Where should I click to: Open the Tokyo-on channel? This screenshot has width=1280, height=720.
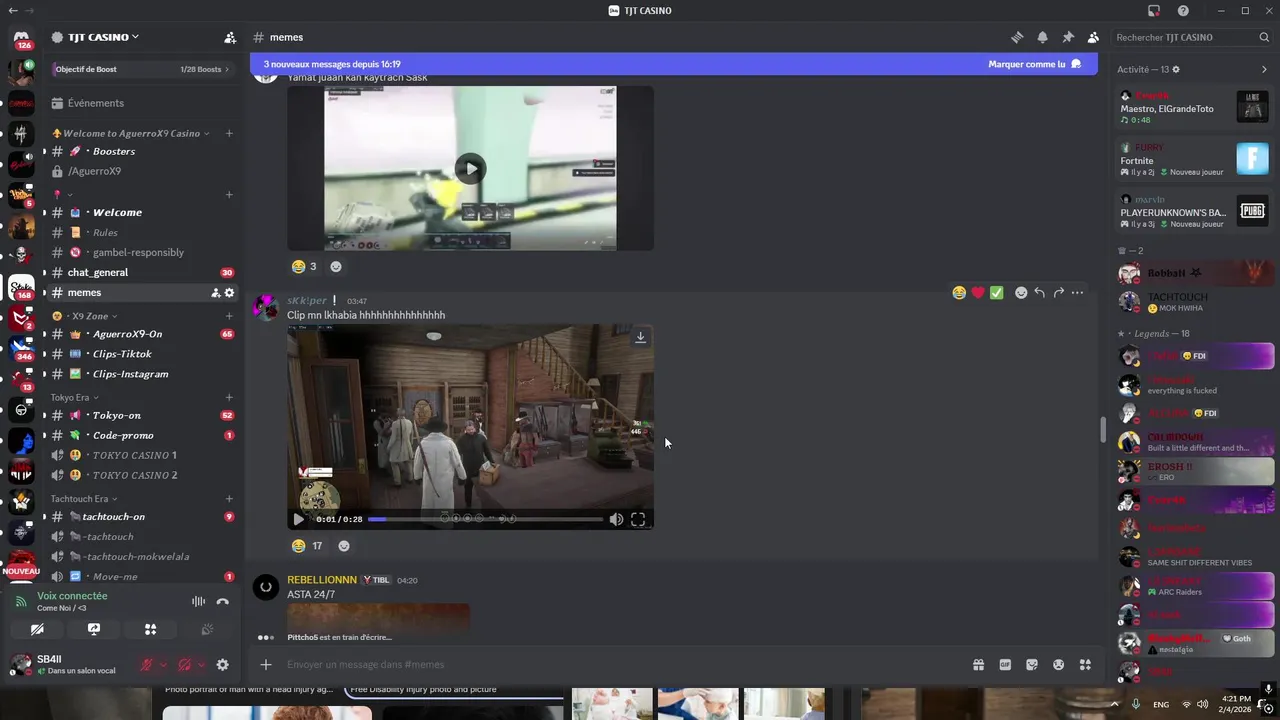(x=144, y=415)
